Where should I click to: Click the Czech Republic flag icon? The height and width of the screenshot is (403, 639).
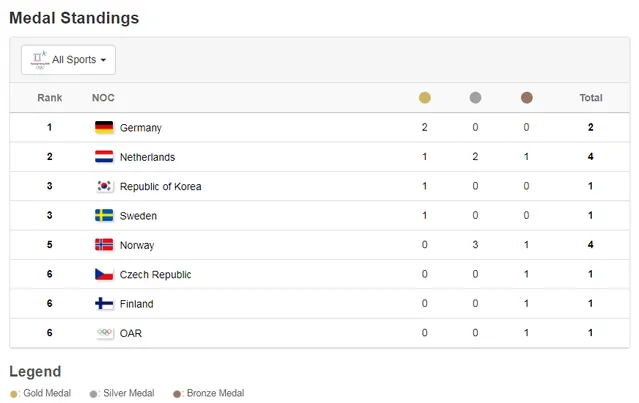click(x=104, y=274)
